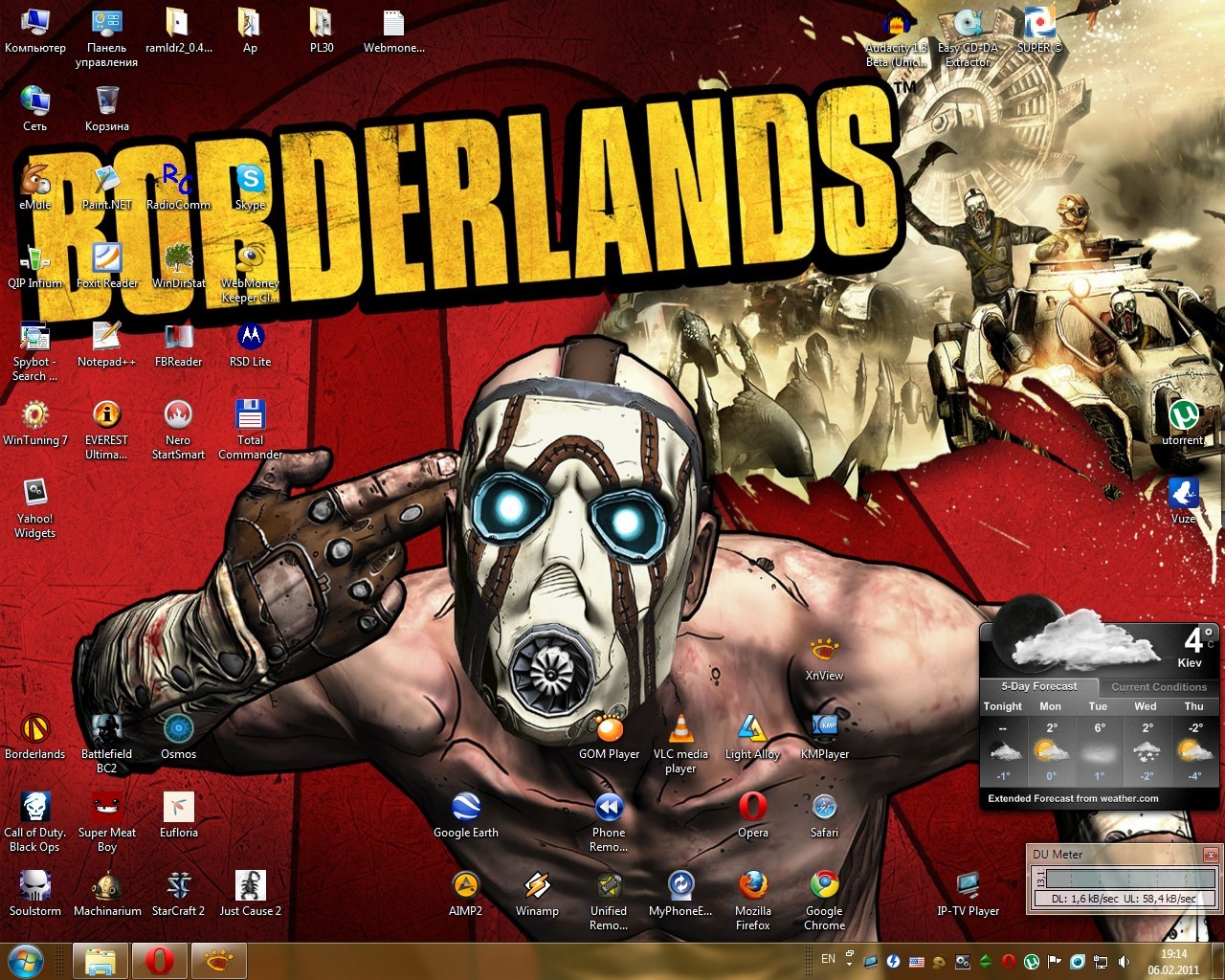The width and height of the screenshot is (1225, 980).
Task: Switch to 5-Day Forecast tab
Action: coord(1038,686)
